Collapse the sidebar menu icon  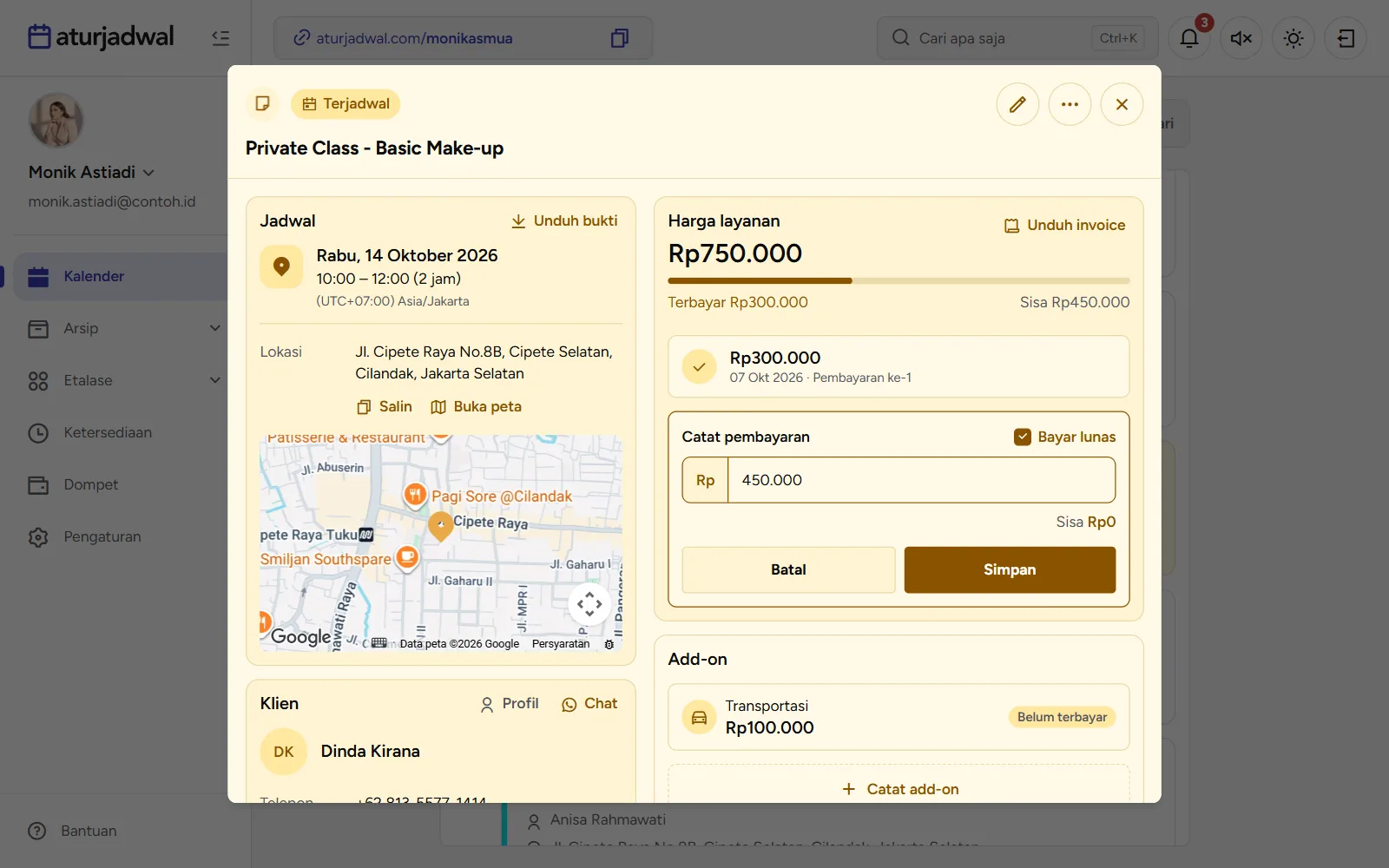(221, 37)
